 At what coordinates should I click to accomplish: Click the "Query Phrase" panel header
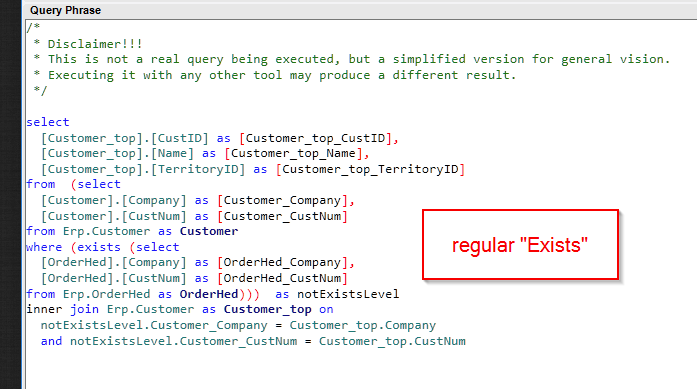(x=65, y=10)
